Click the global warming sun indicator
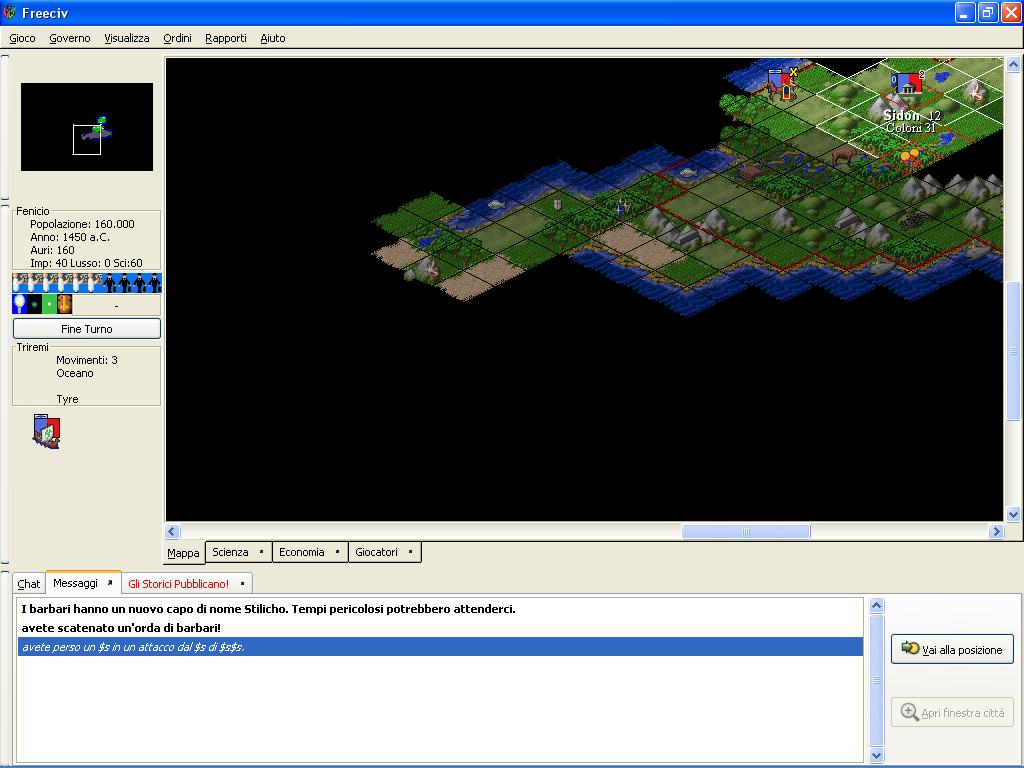 [35, 304]
